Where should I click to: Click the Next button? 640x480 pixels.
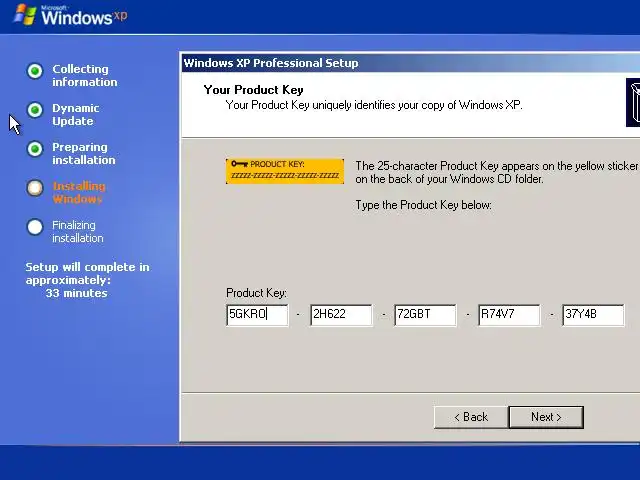click(546, 417)
